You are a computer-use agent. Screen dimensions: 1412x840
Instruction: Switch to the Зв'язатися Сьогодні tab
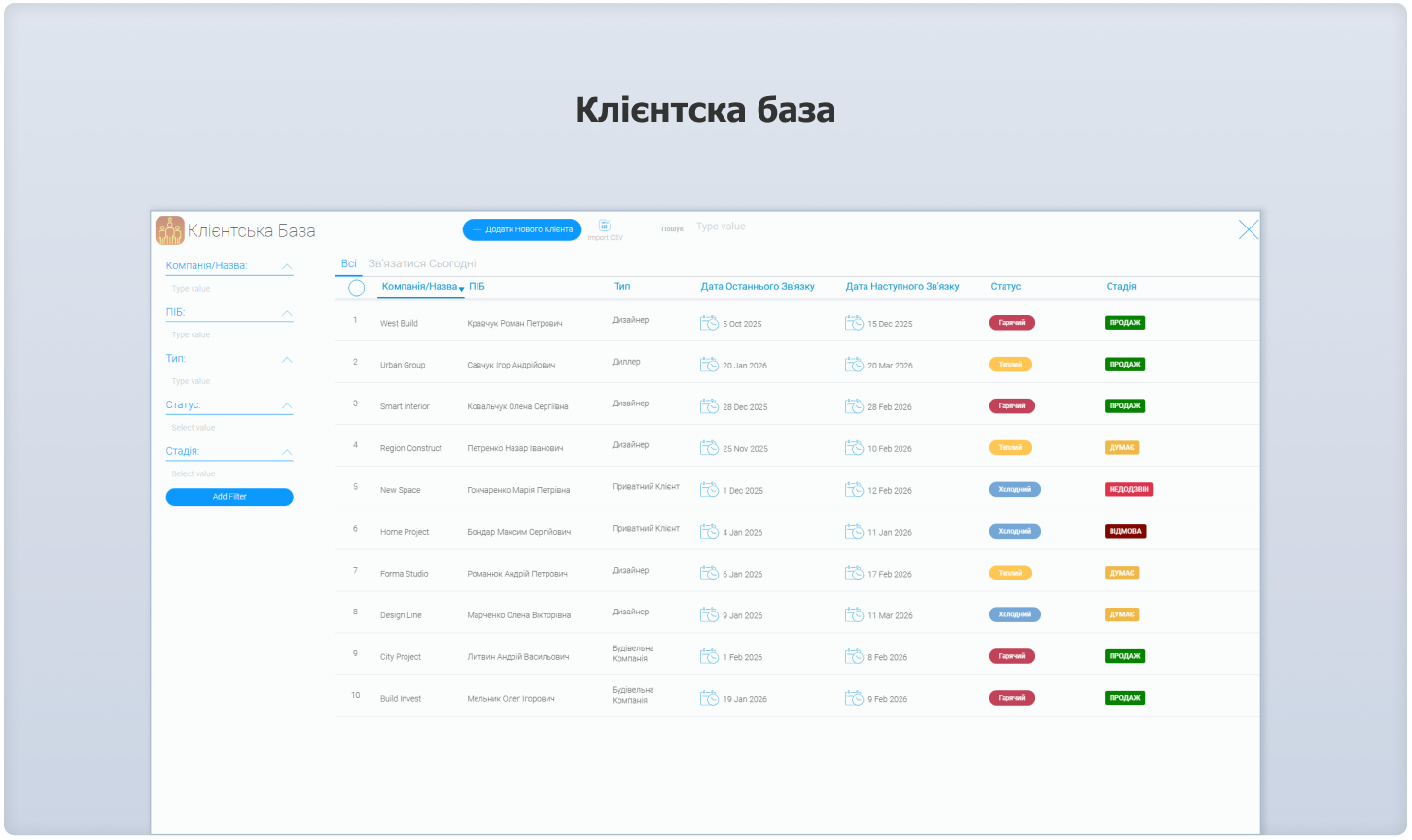tap(421, 262)
